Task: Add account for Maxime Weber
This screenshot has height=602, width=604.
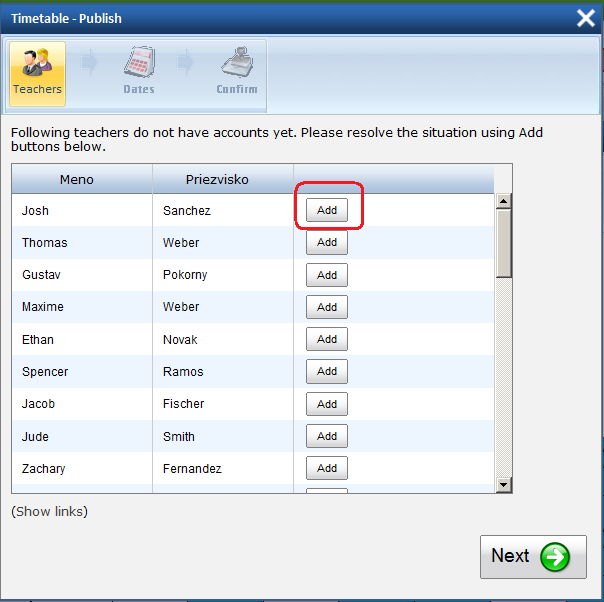Action: (327, 307)
